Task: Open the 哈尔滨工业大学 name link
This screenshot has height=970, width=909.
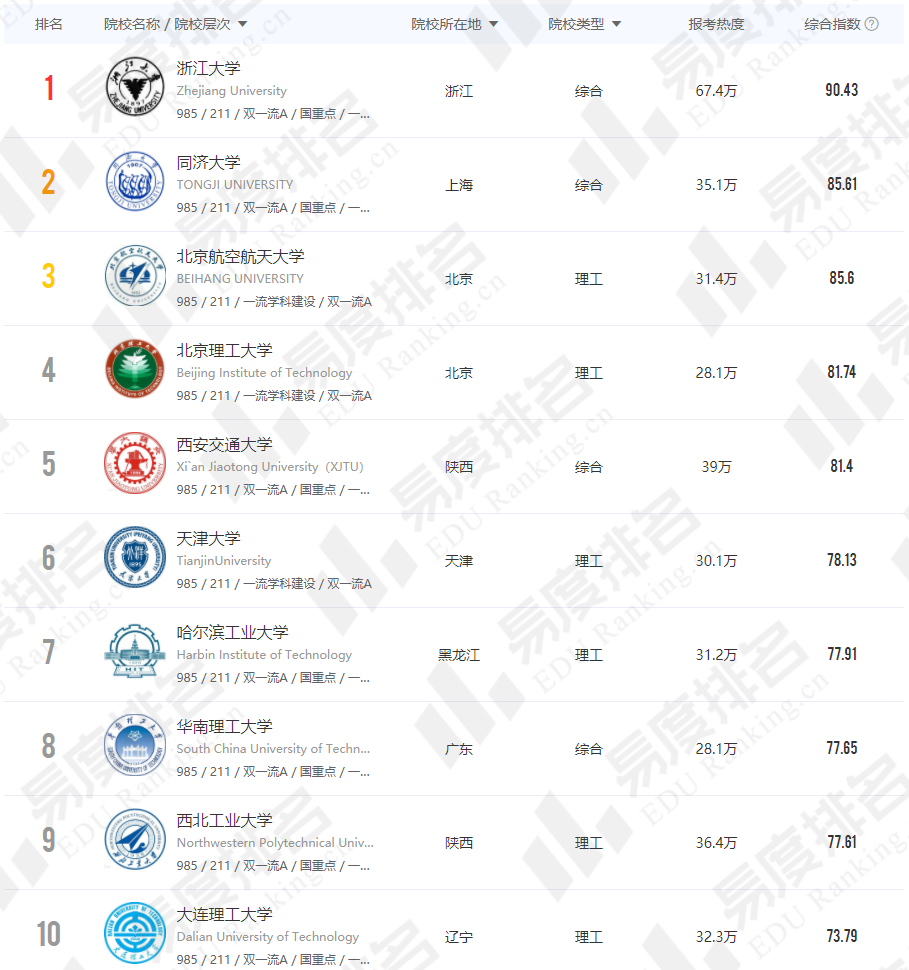Action: click(232, 633)
